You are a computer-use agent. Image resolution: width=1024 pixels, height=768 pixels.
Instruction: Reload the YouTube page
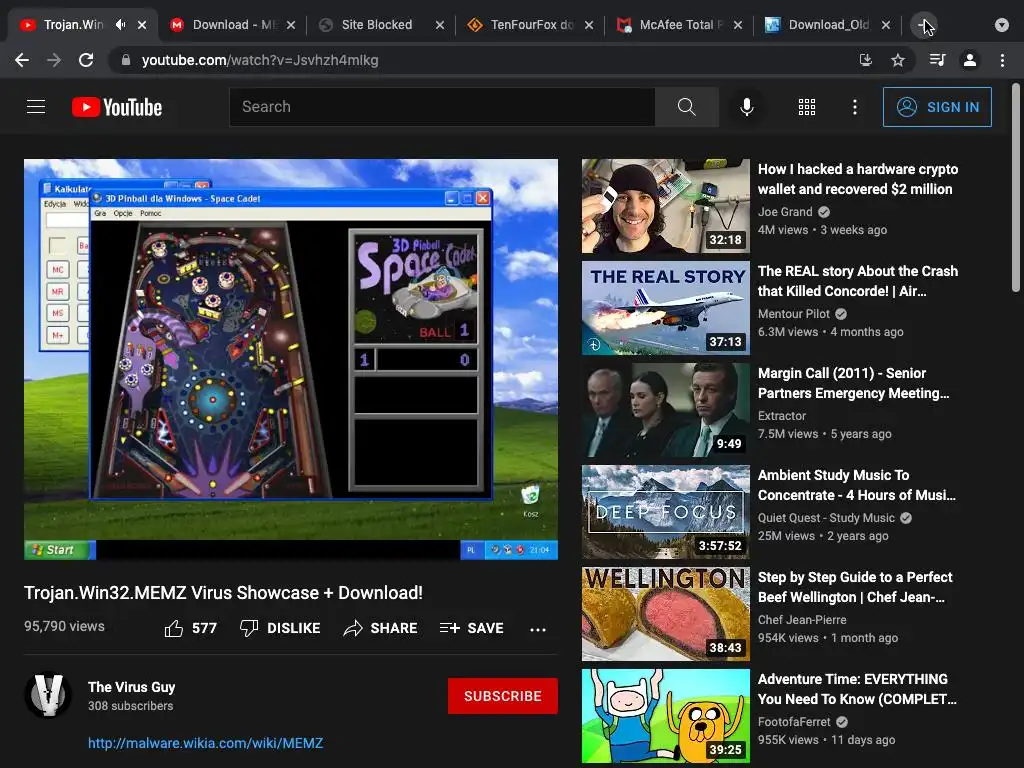(x=86, y=60)
